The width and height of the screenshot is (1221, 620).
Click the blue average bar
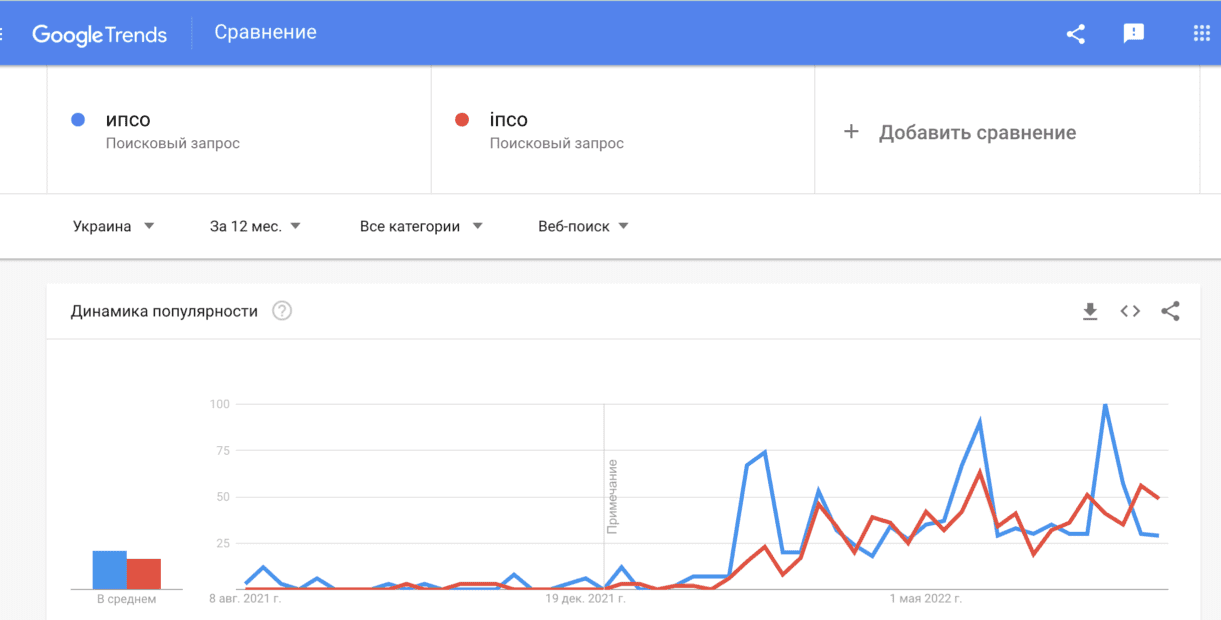[x=109, y=569]
